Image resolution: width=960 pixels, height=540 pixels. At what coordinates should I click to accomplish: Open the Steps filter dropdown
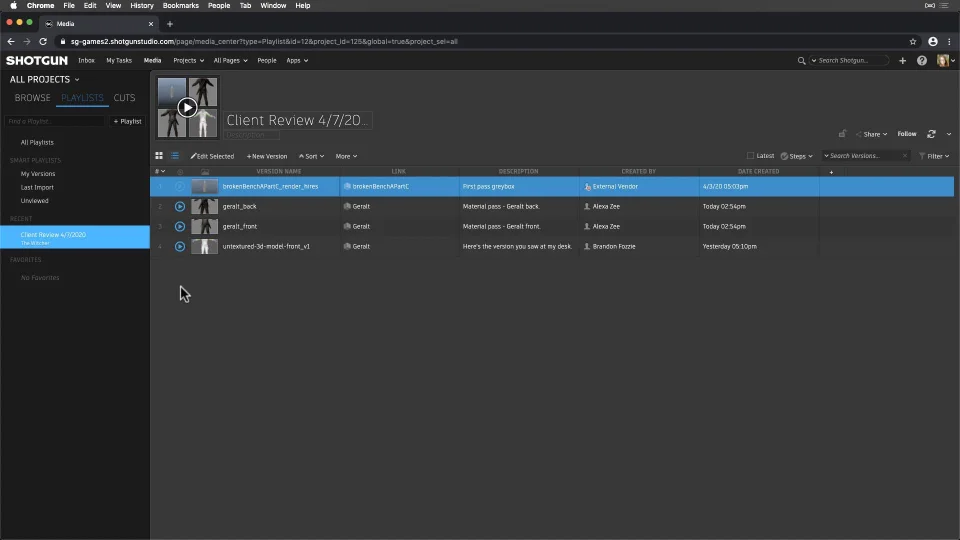pyautogui.click(x=797, y=156)
